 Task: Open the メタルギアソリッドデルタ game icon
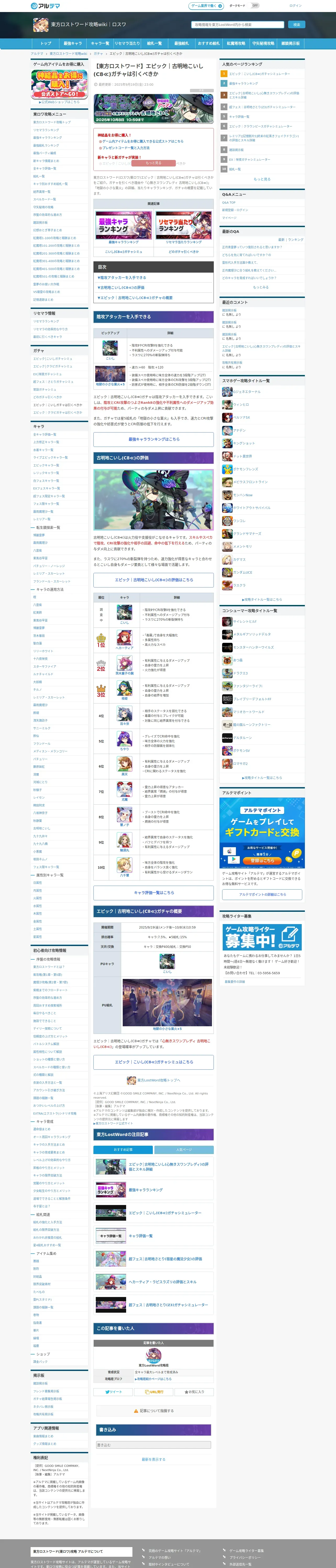[227, 634]
